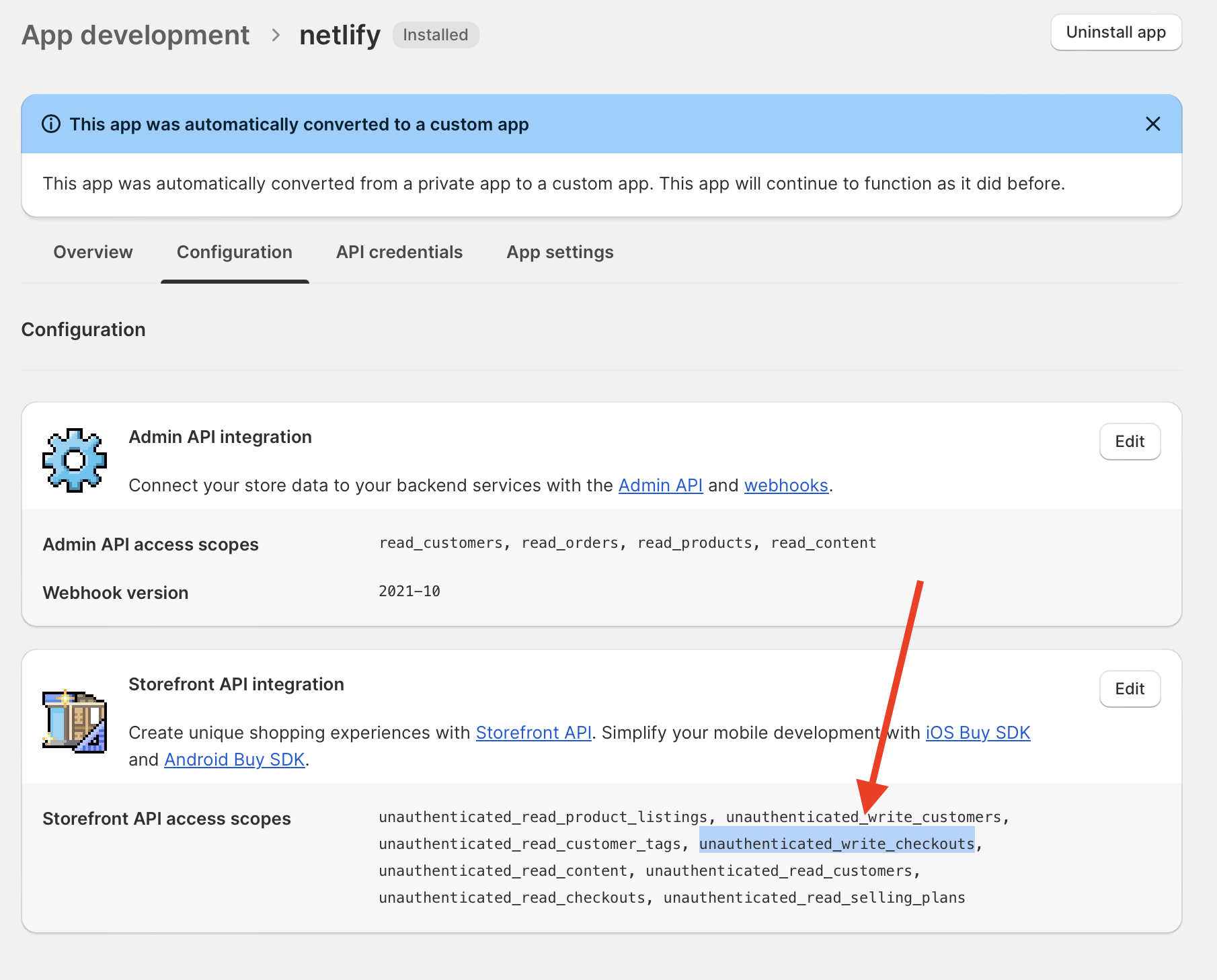The width and height of the screenshot is (1217, 980).
Task: Open the App settings tab
Action: coord(560,252)
